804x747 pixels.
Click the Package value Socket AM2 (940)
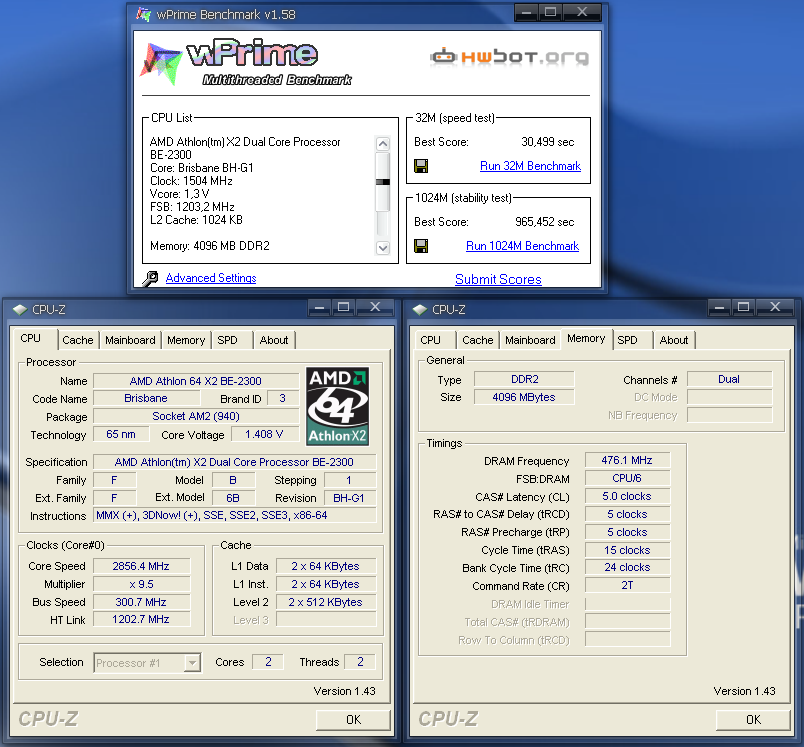[196, 416]
